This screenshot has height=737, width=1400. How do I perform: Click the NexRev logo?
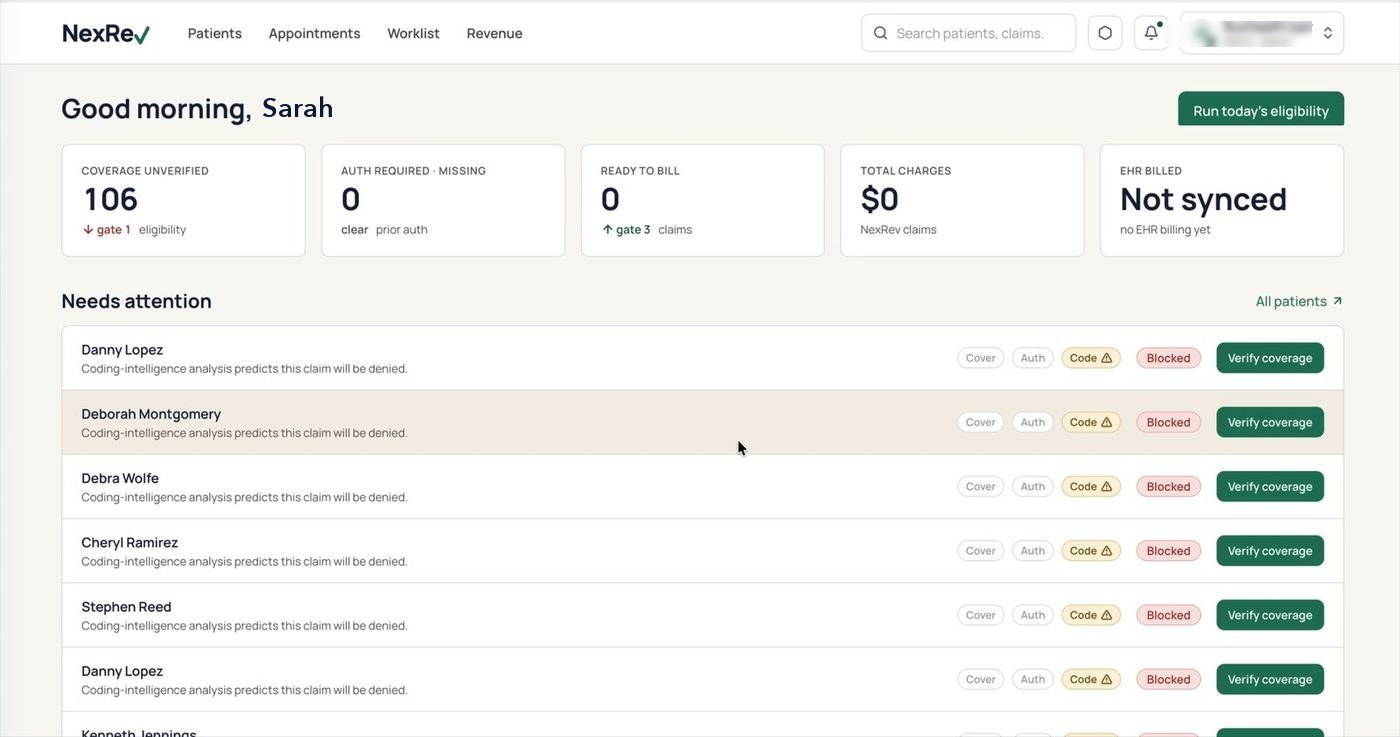click(106, 33)
